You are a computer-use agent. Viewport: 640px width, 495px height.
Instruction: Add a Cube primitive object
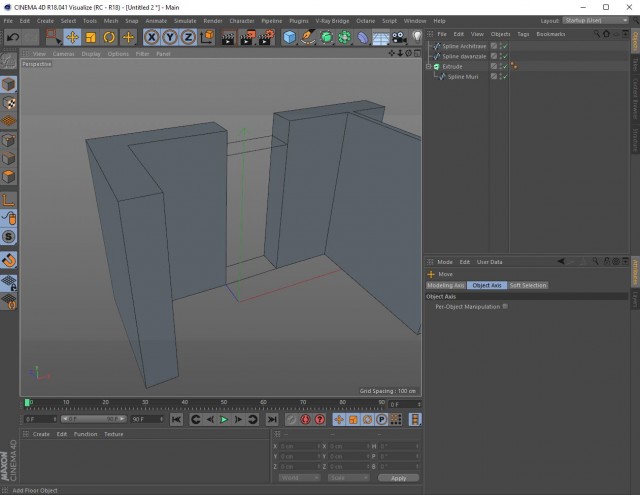click(289, 38)
